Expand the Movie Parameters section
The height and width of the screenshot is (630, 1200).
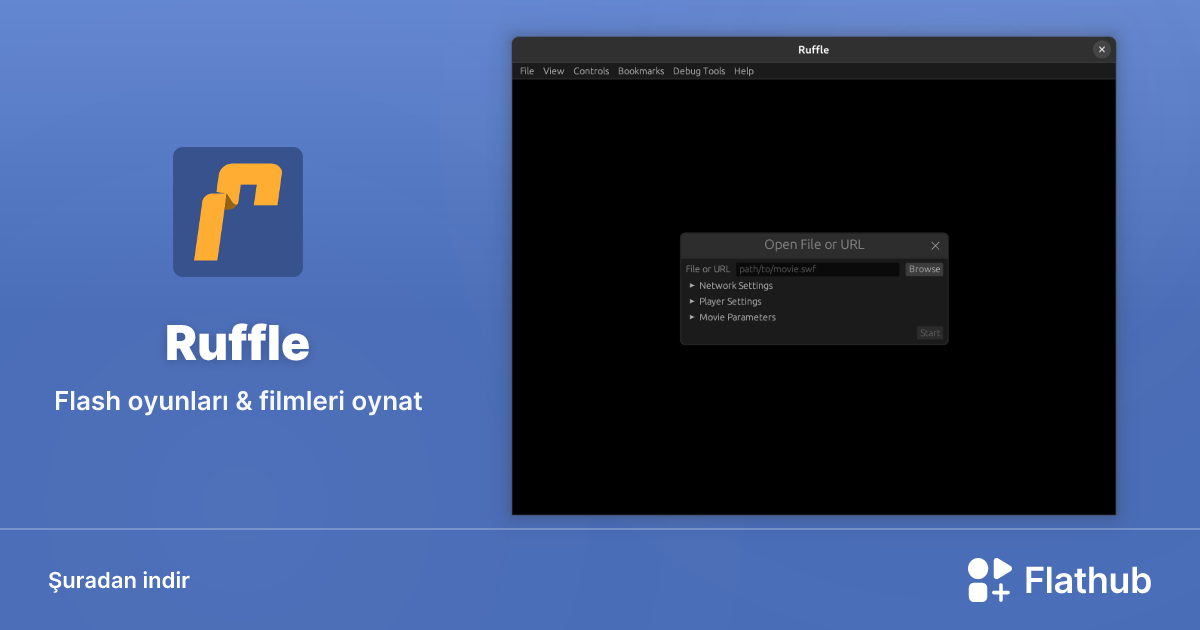click(737, 317)
